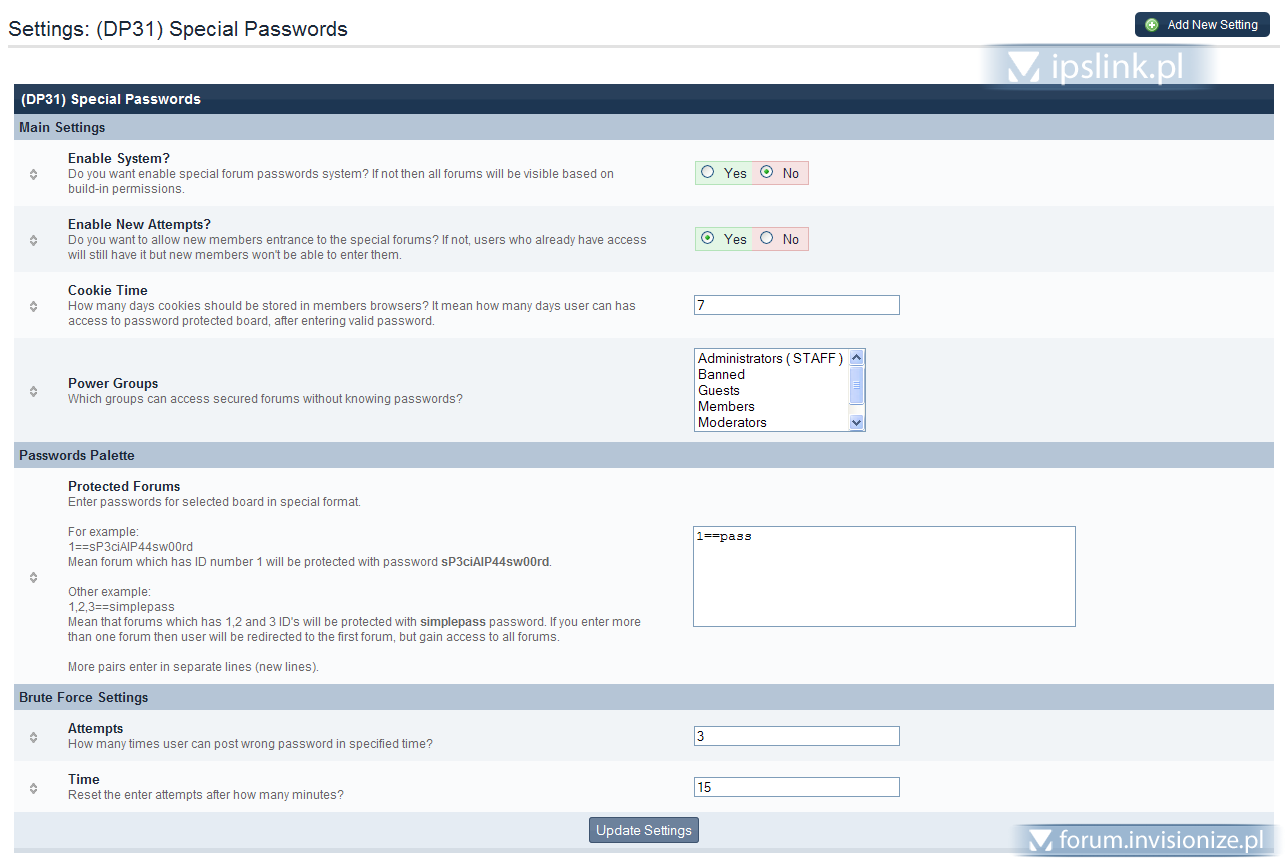
Task: Select No for Enable New Attempts
Action: pyautogui.click(x=767, y=238)
